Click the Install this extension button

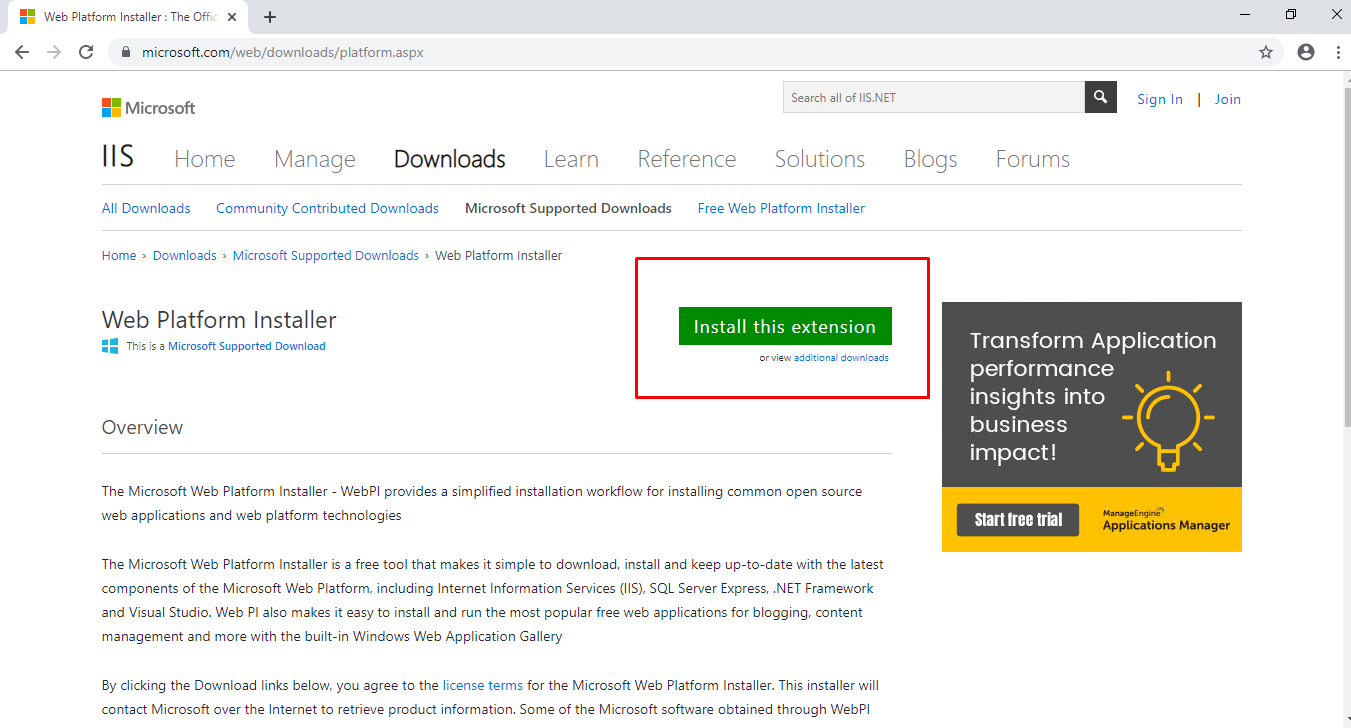(785, 326)
